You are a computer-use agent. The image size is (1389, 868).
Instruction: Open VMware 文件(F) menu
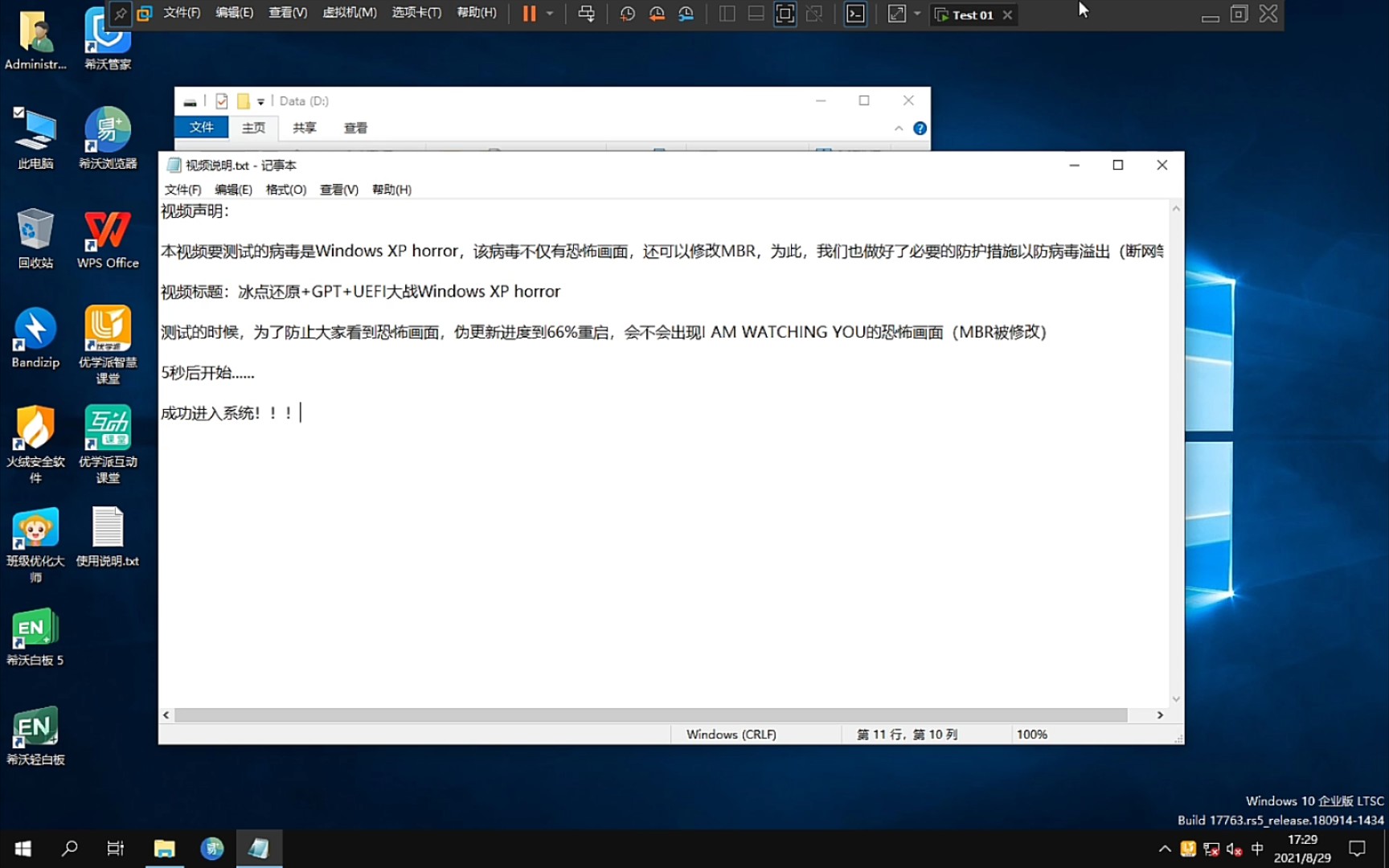click(x=182, y=13)
